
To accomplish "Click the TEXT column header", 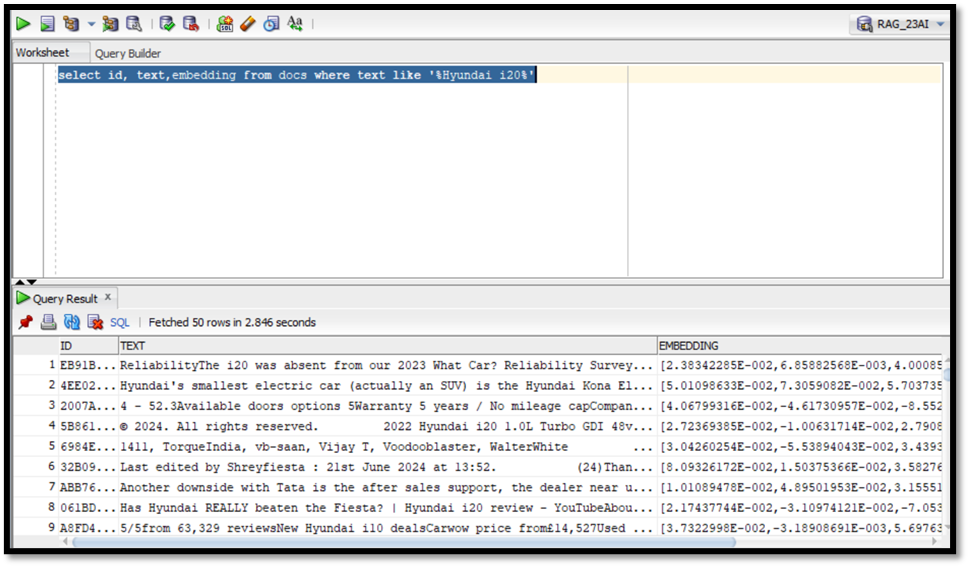I will click(387, 346).
